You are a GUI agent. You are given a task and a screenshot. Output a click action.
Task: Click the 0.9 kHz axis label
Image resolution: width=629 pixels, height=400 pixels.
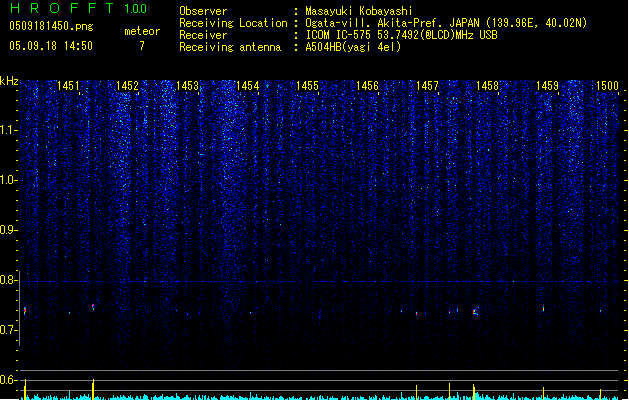tap(9, 230)
